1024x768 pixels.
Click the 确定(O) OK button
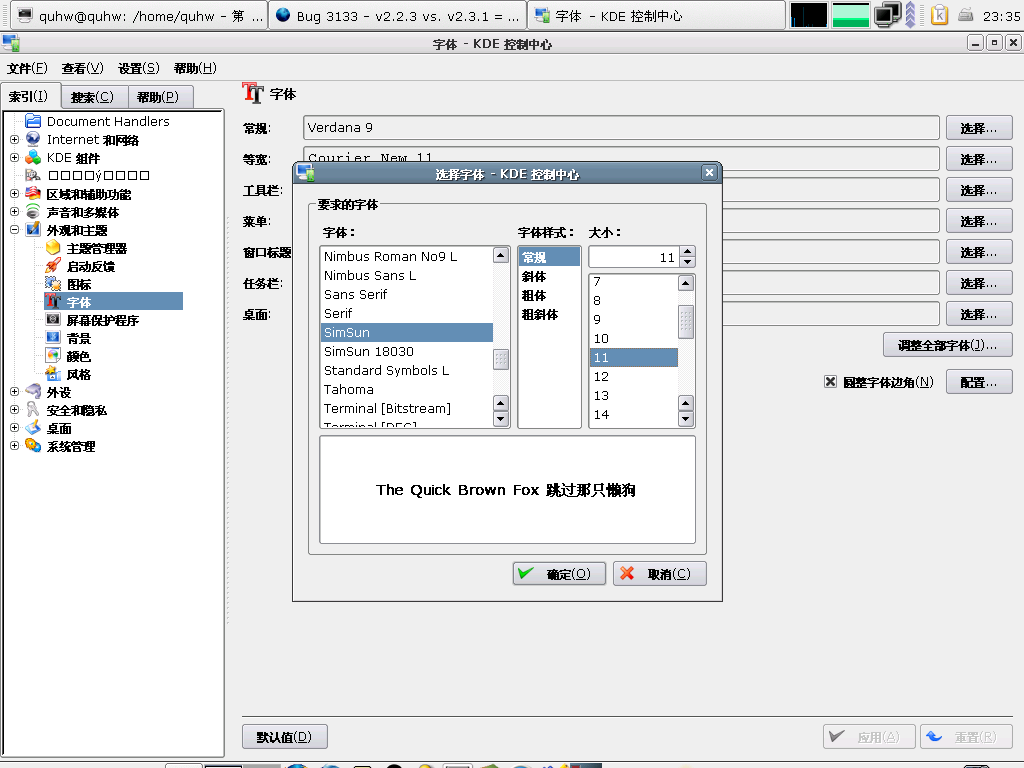(x=559, y=574)
